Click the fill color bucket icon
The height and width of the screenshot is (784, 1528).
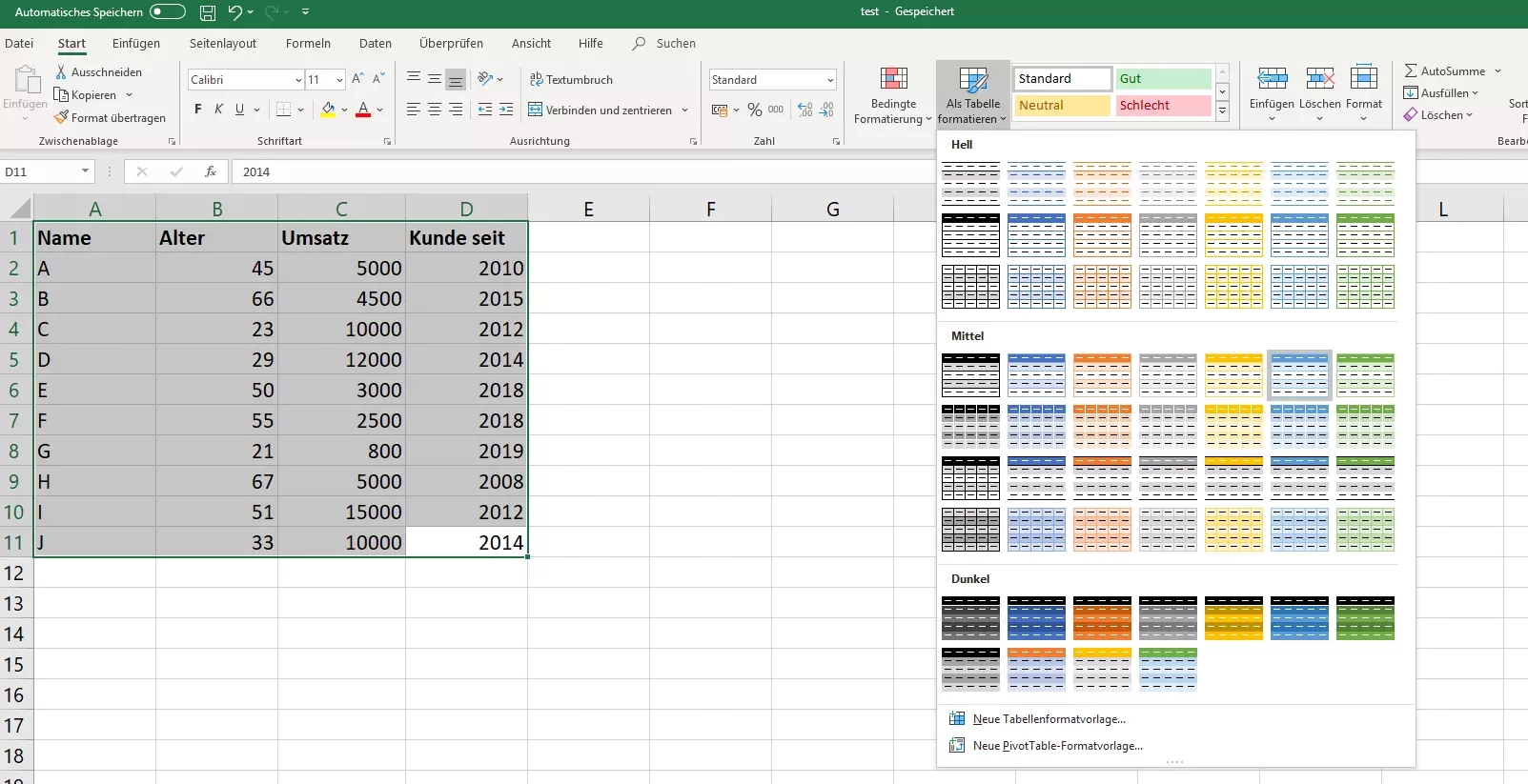point(328,110)
